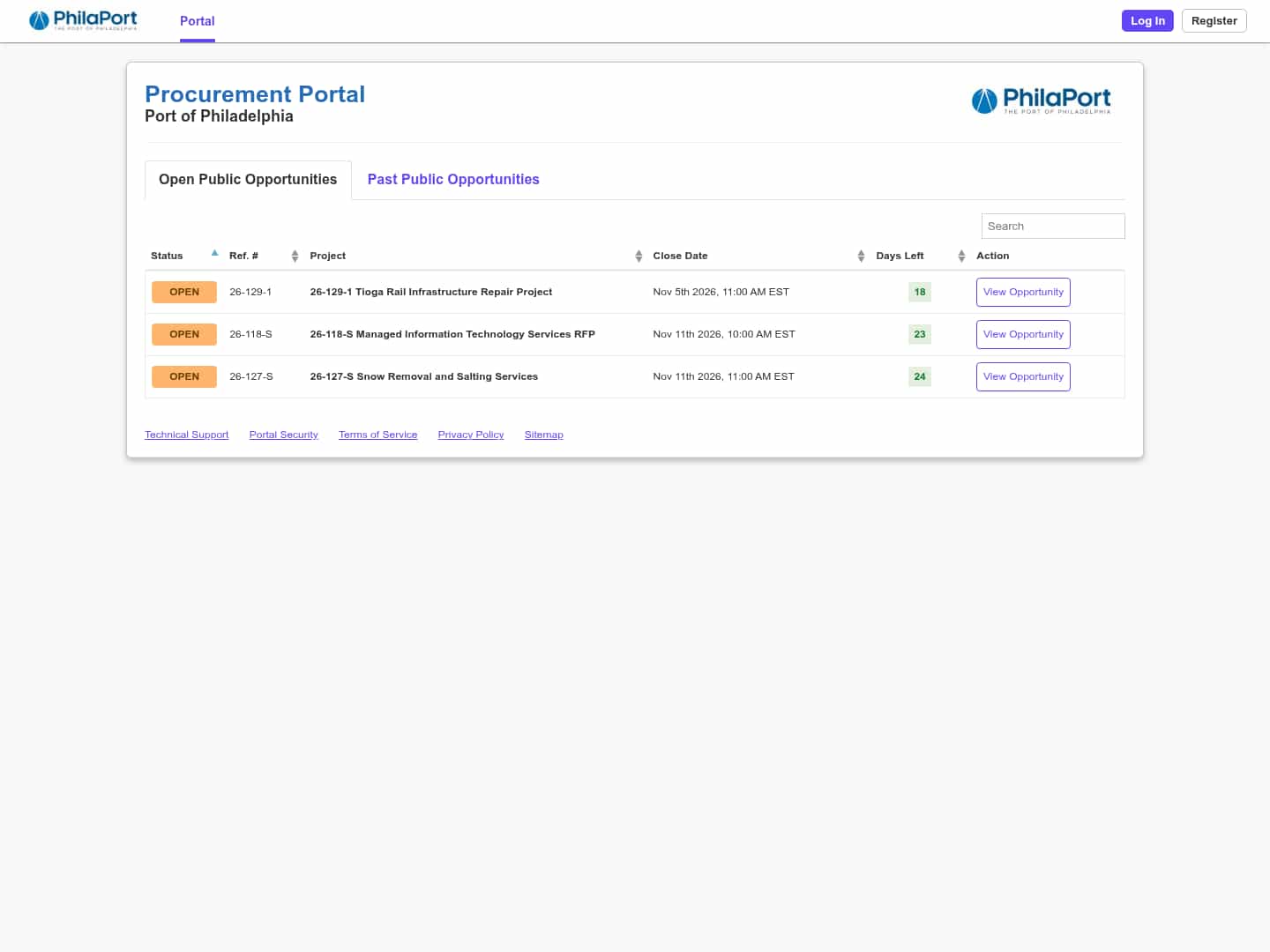The height and width of the screenshot is (952, 1270).
Task: Switch to Open Public Opportunities tab
Action: point(248,180)
